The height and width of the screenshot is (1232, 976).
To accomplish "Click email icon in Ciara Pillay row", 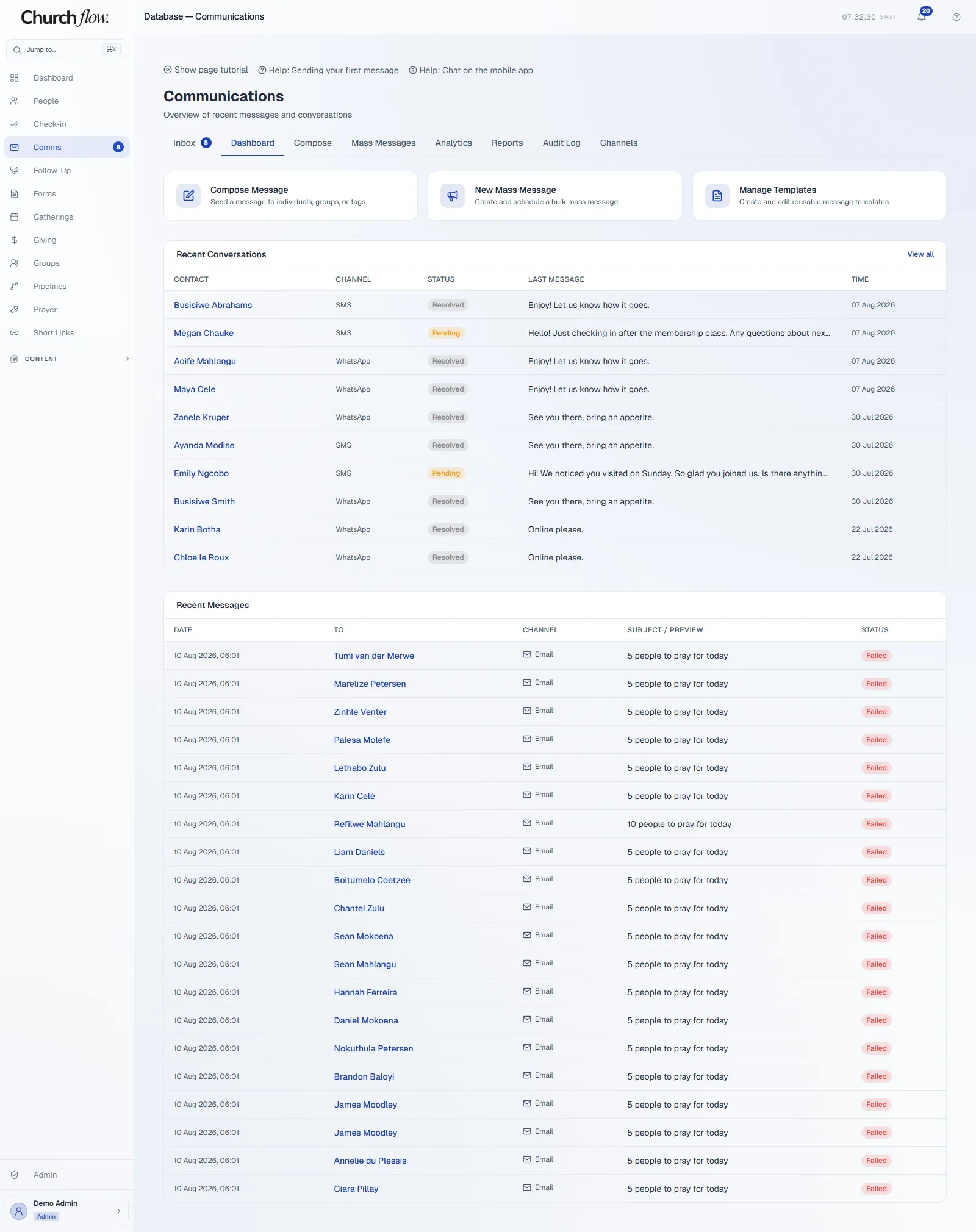I will click(x=527, y=1187).
